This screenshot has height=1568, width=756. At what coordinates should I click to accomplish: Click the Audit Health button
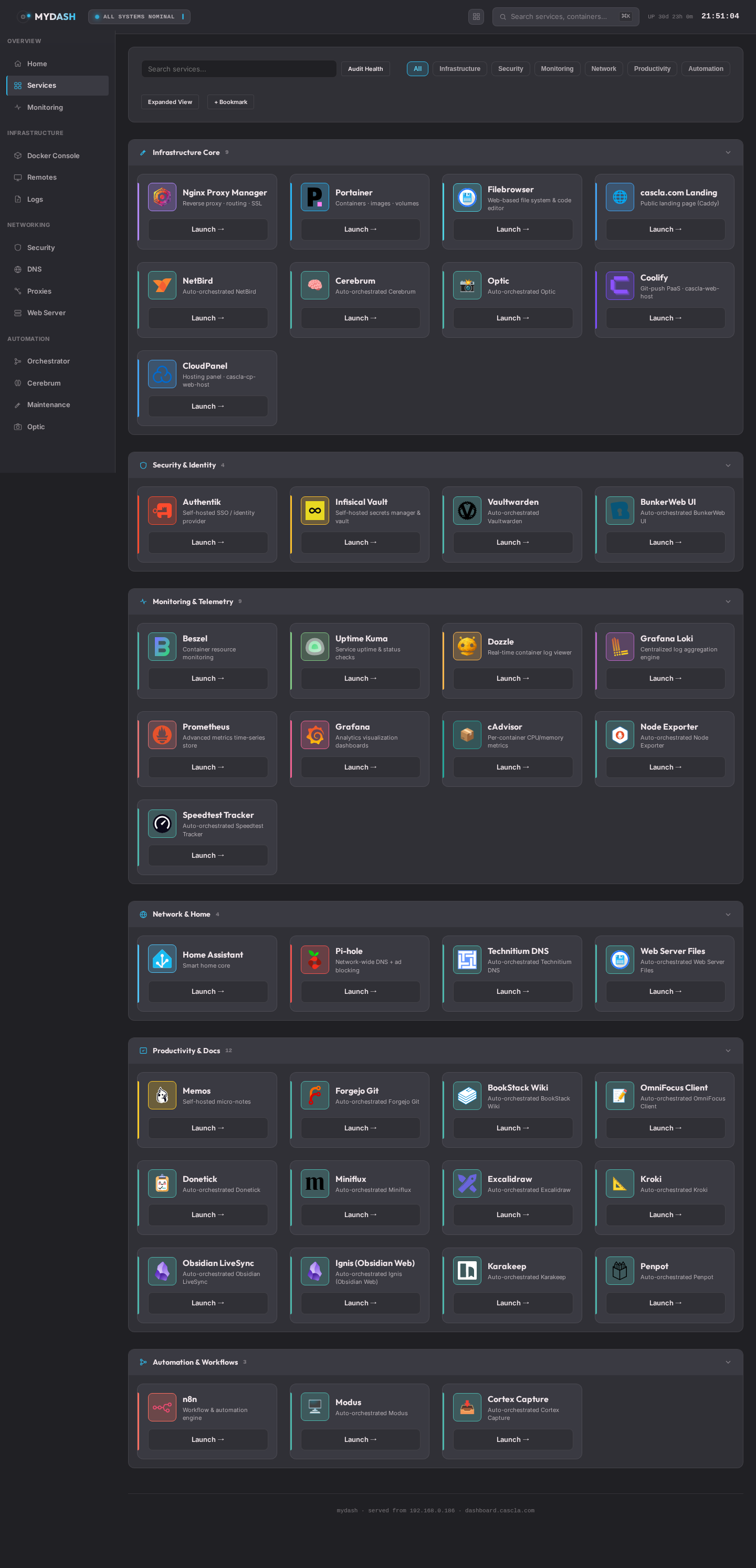pyautogui.click(x=365, y=69)
